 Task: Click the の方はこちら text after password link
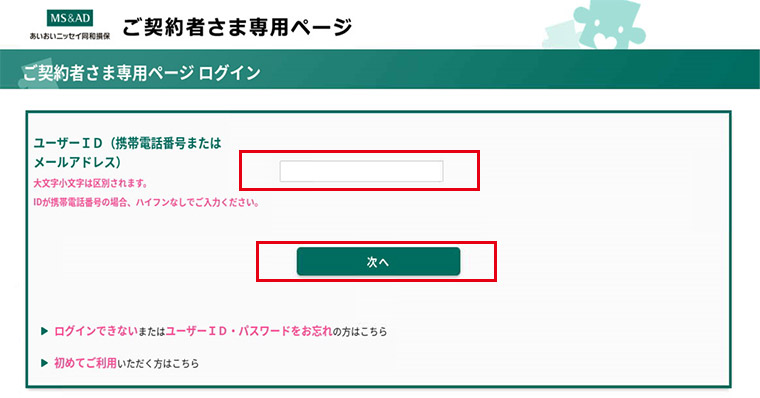point(360,332)
